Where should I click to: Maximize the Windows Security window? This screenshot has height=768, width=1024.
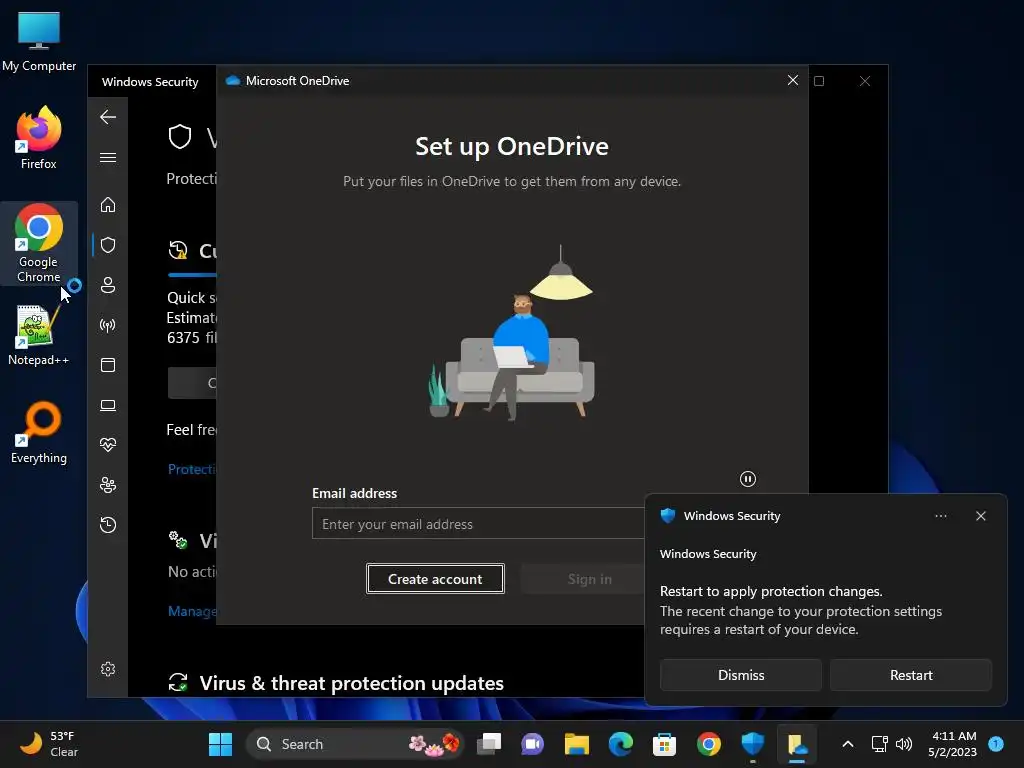(819, 81)
